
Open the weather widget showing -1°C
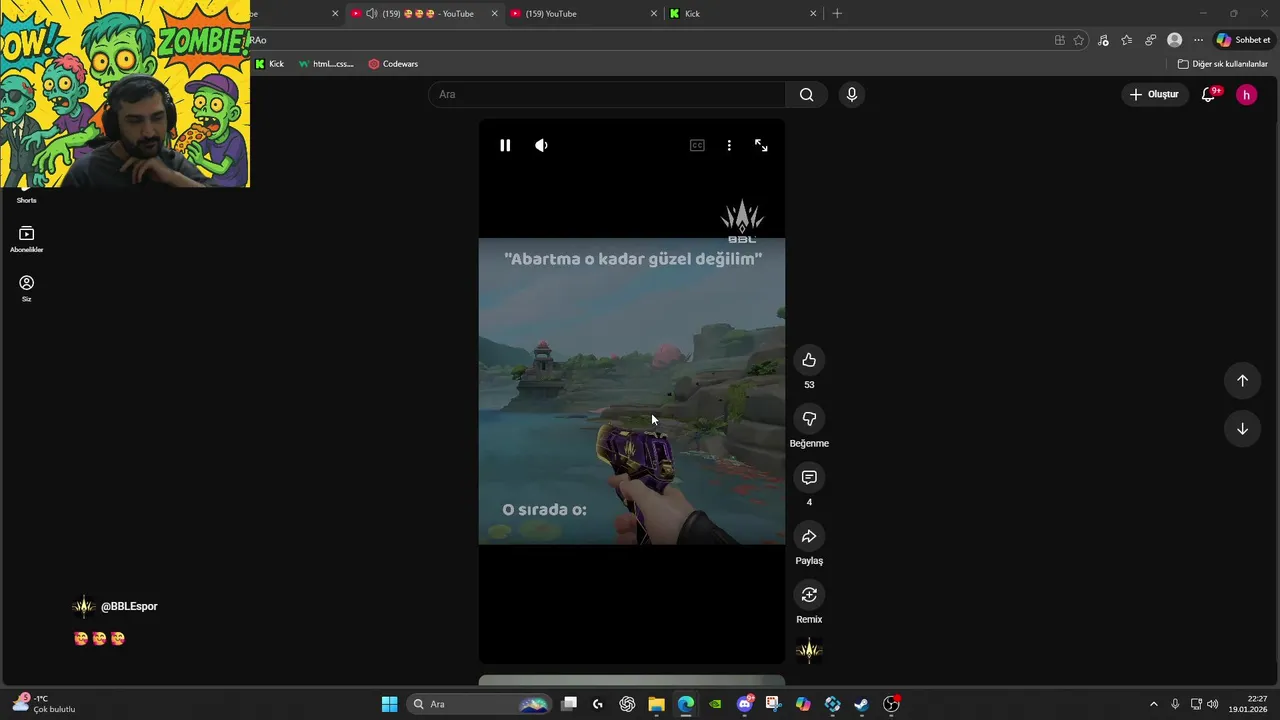45,704
